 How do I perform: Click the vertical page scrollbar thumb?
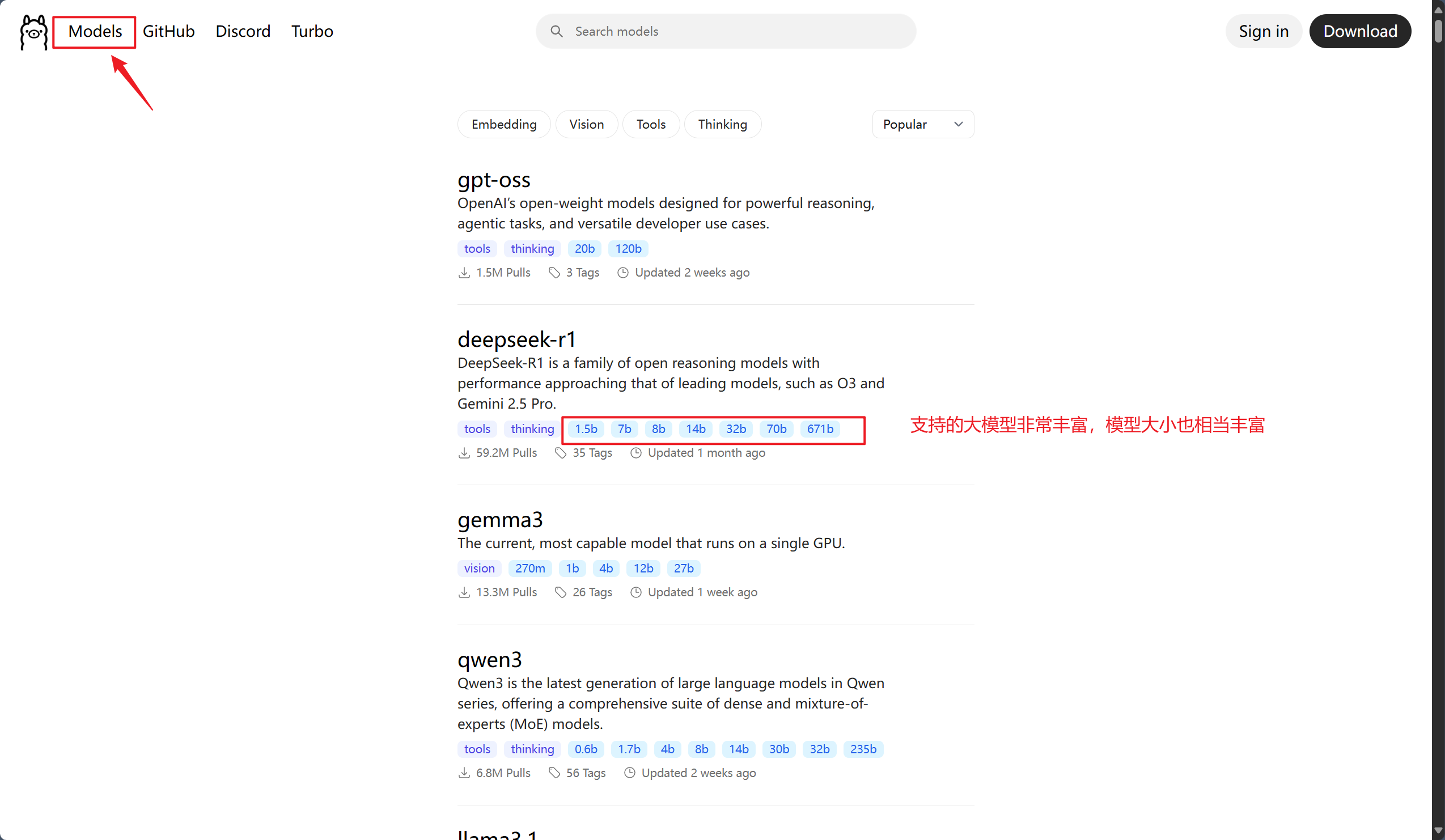tap(1438, 32)
